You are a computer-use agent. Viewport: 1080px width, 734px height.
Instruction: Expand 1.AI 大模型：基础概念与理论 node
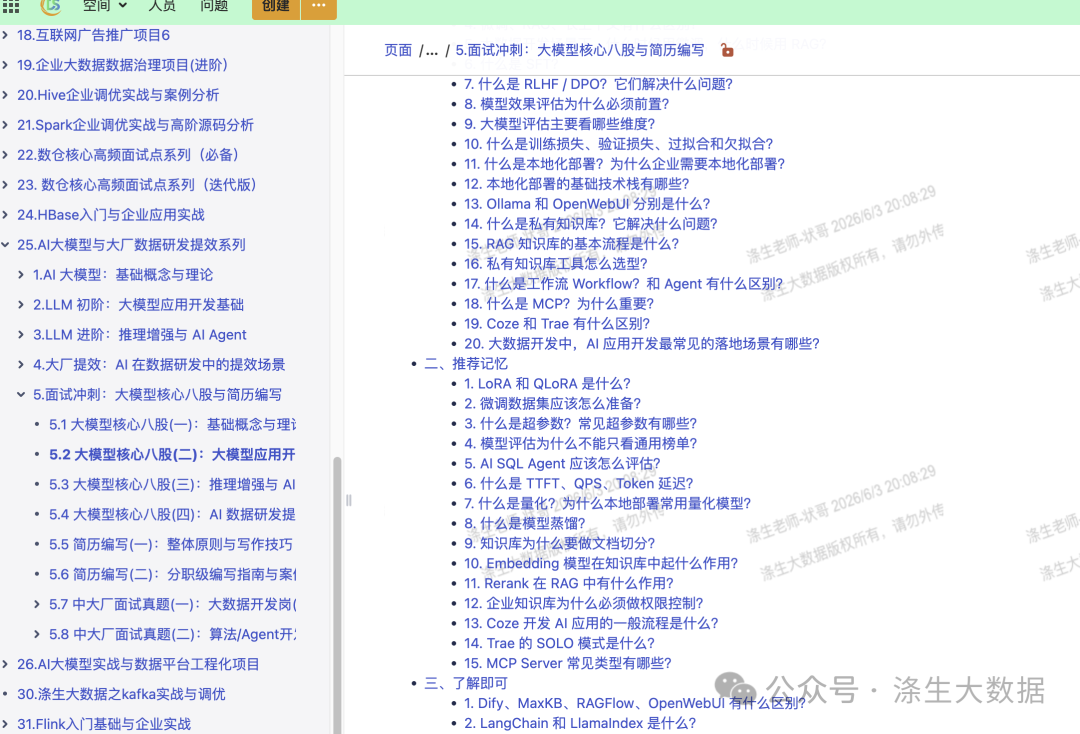tap(21, 275)
